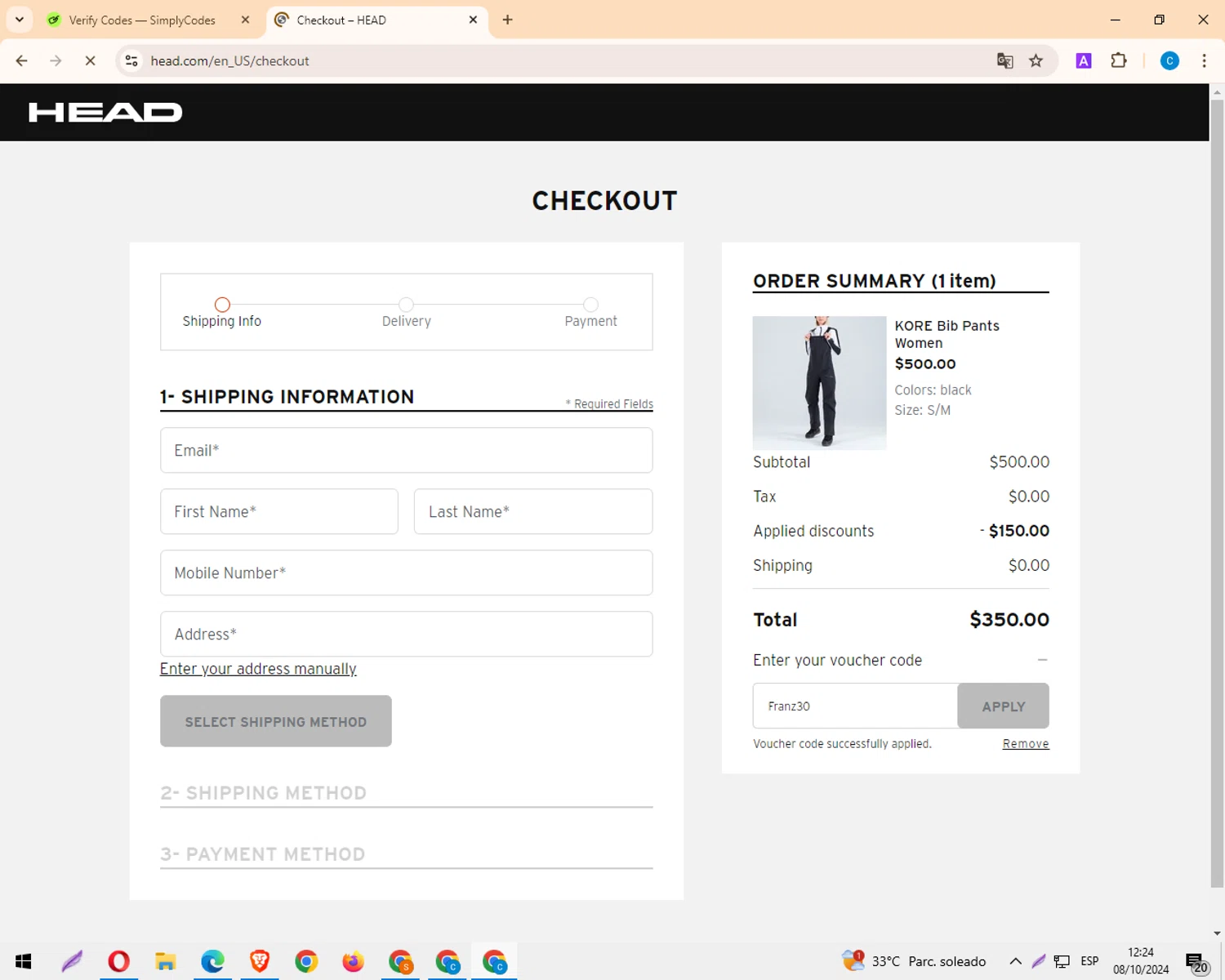The width and height of the screenshot is (1225, 980).
Task: Open the feather app icon in taskbar
Action: point(72,961)
